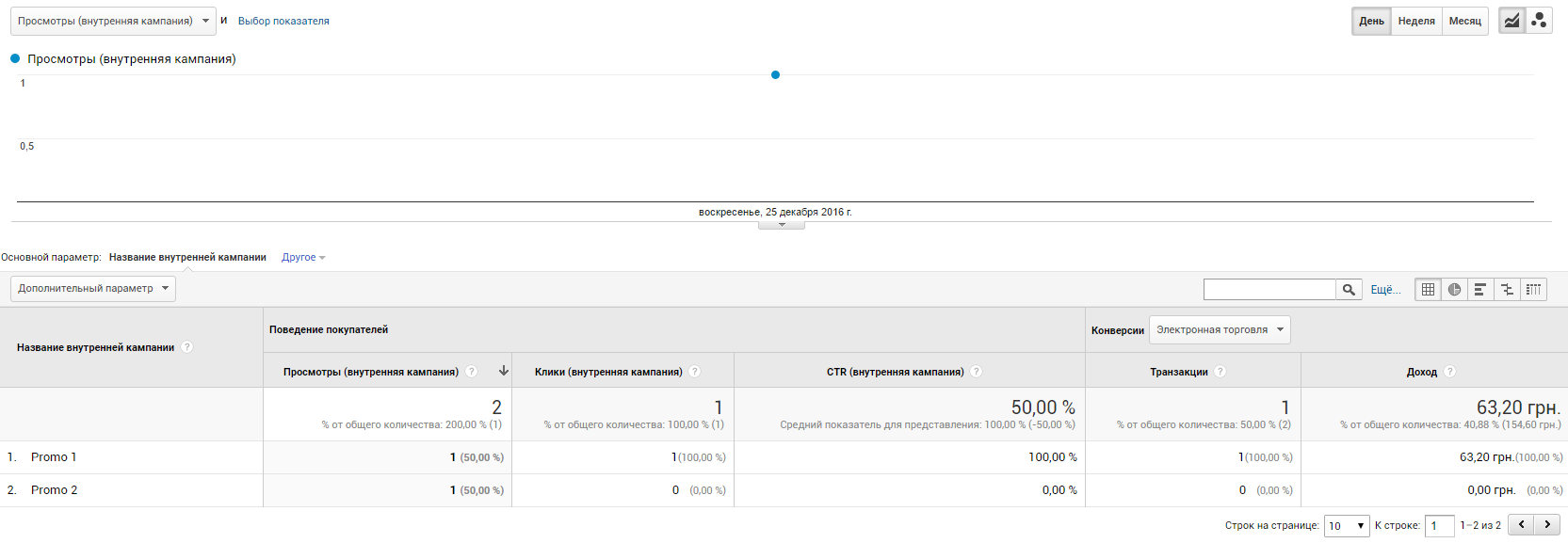This screenshot has width=1568, height=543.
Task: Open the Promo 1 campaign row
Action: (54, 457)
